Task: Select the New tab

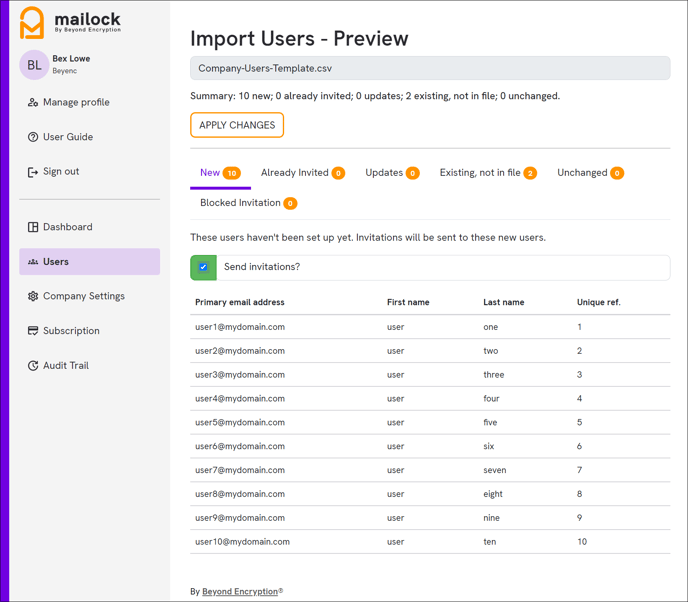Action: [x=220, y=173]
